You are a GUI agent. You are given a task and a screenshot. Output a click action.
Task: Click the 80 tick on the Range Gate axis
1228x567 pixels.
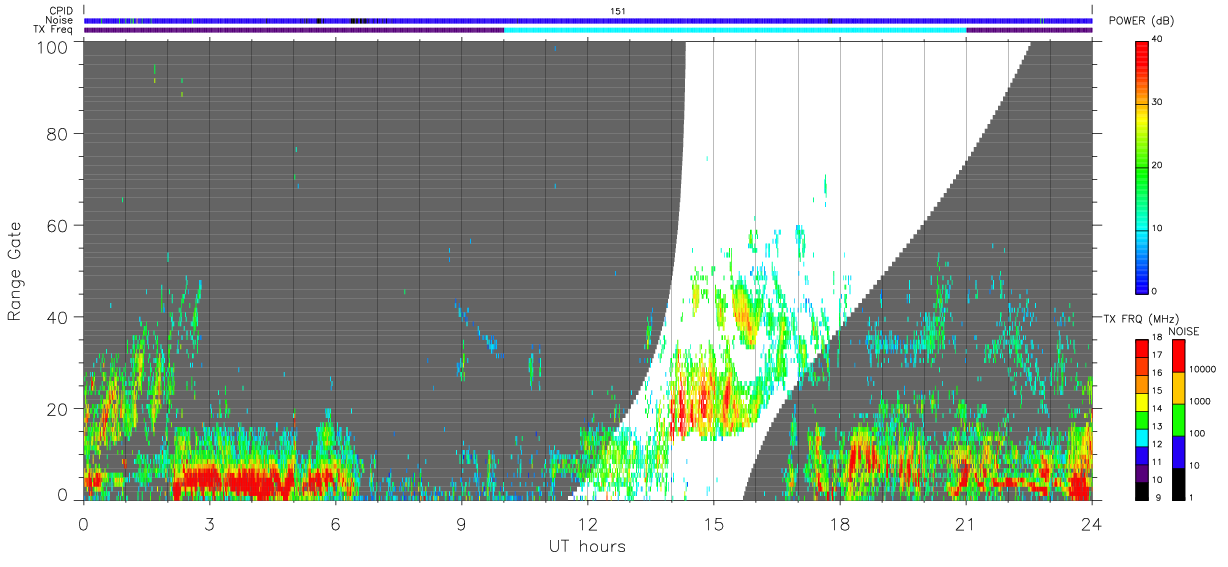pos(58,133)
